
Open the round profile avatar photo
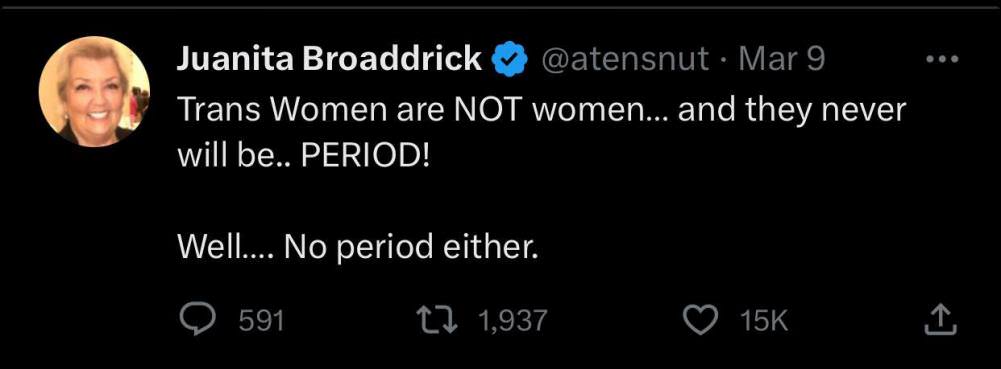[94, 92]
